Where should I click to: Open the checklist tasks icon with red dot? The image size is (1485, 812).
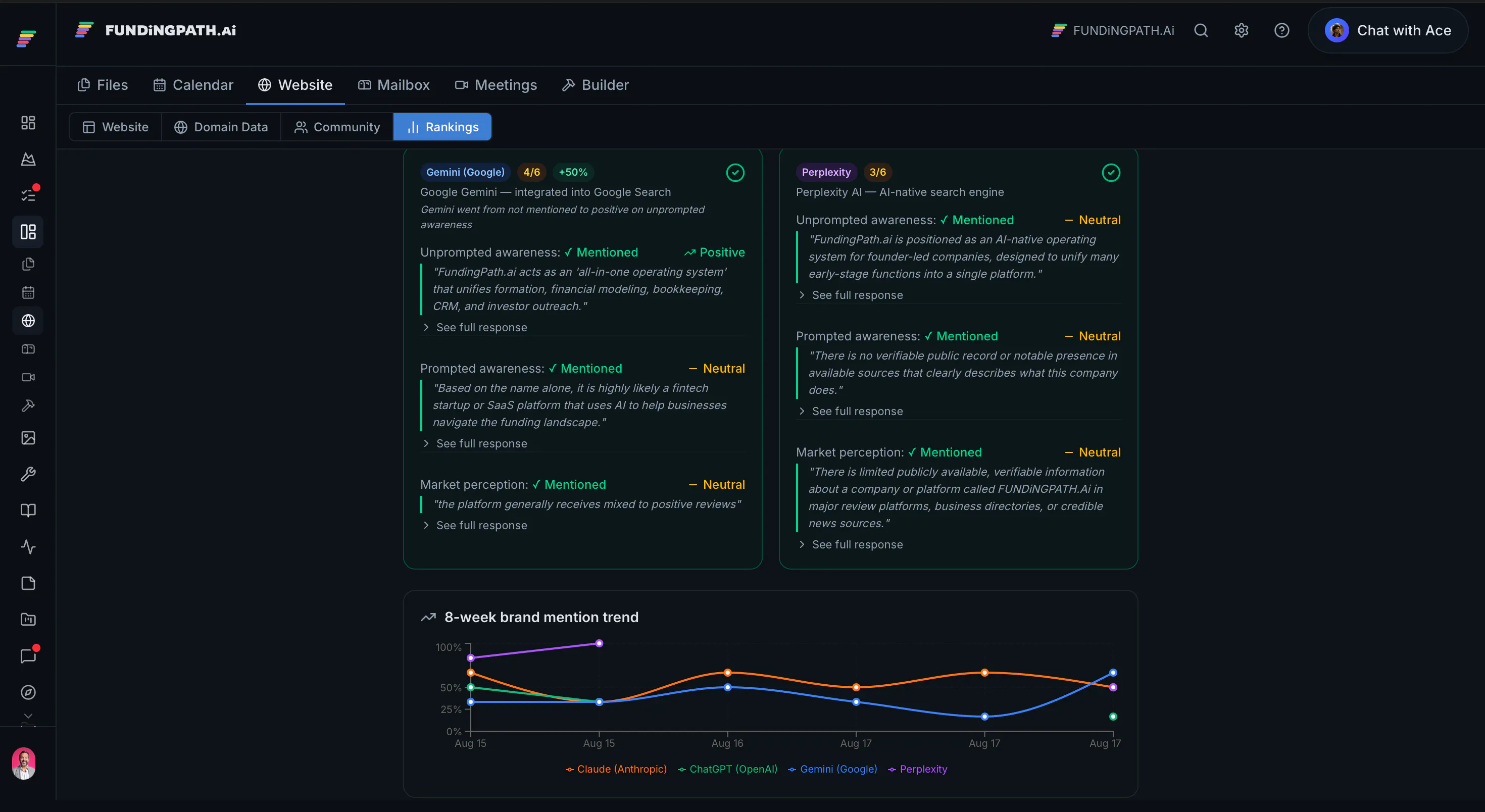[x=28, y=195]
